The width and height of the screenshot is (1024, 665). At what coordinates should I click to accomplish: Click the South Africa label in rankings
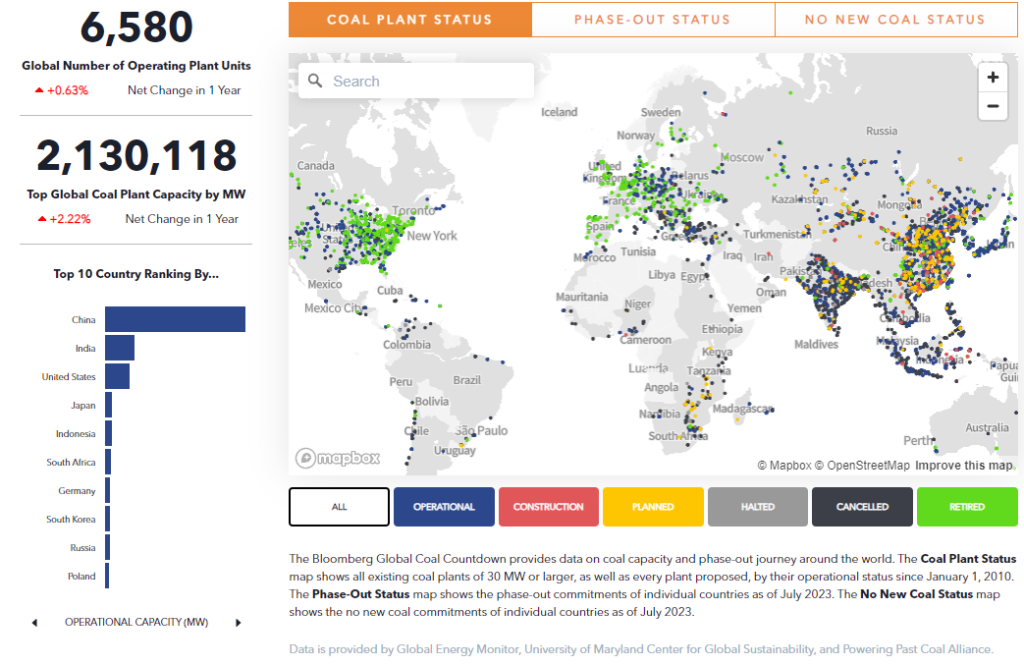point(71,462)
